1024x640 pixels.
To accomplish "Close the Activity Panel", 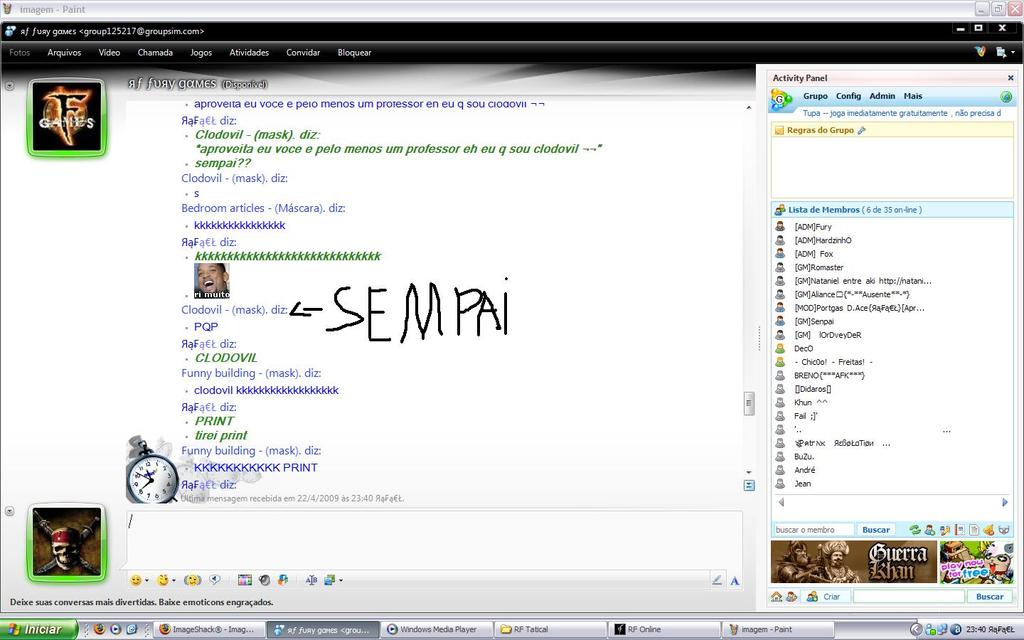I will (x=1010, y=78).
